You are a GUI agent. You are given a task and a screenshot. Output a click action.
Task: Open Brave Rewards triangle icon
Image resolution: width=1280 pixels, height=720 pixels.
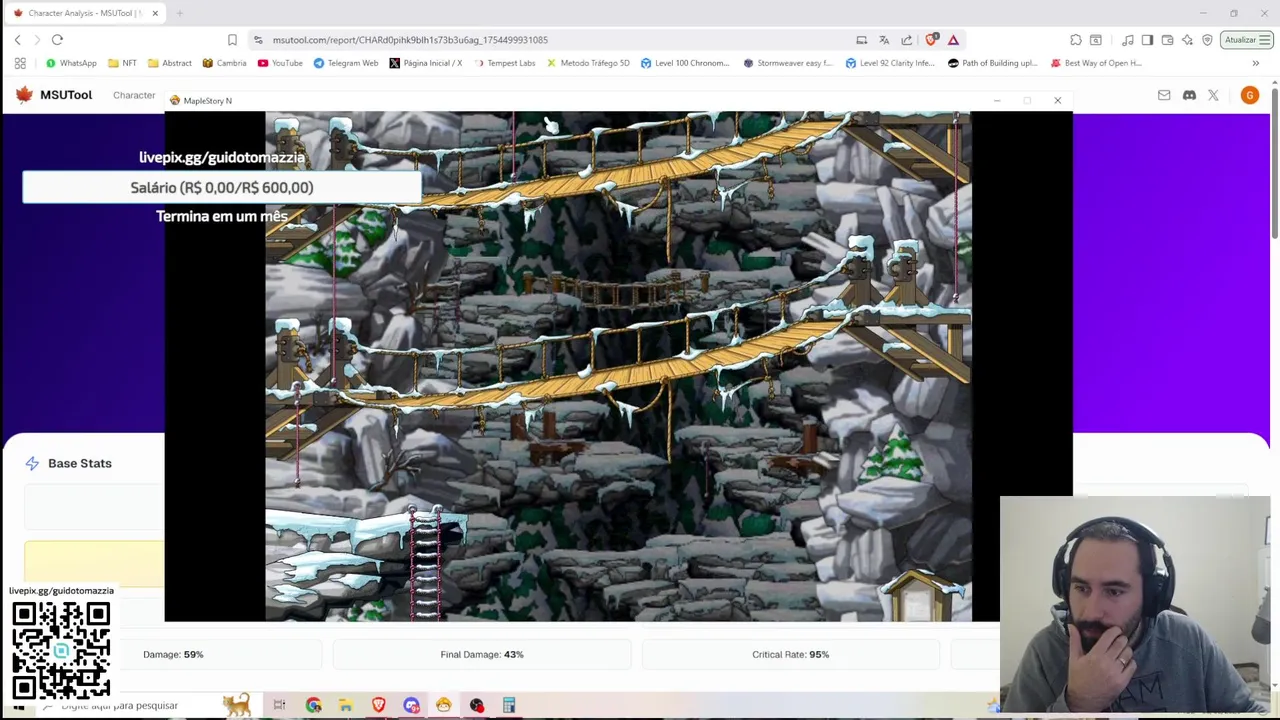click(x=953, y=40)
